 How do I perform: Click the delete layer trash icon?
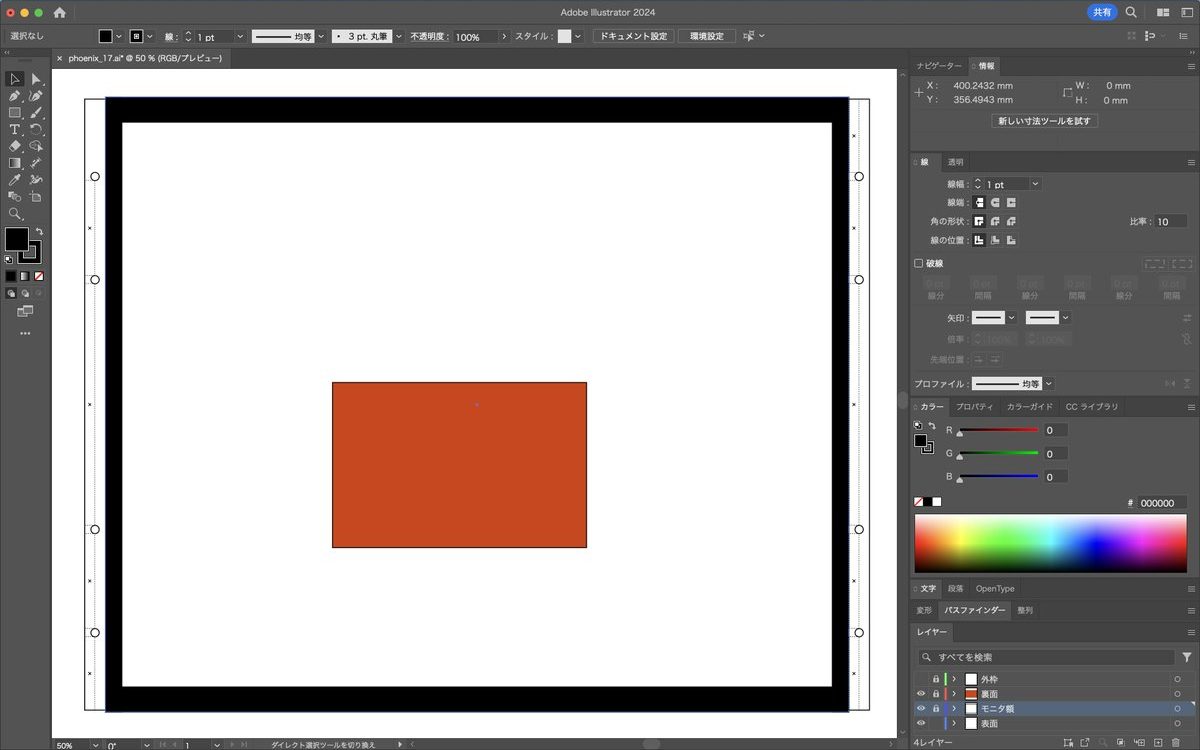point(1176,742)
